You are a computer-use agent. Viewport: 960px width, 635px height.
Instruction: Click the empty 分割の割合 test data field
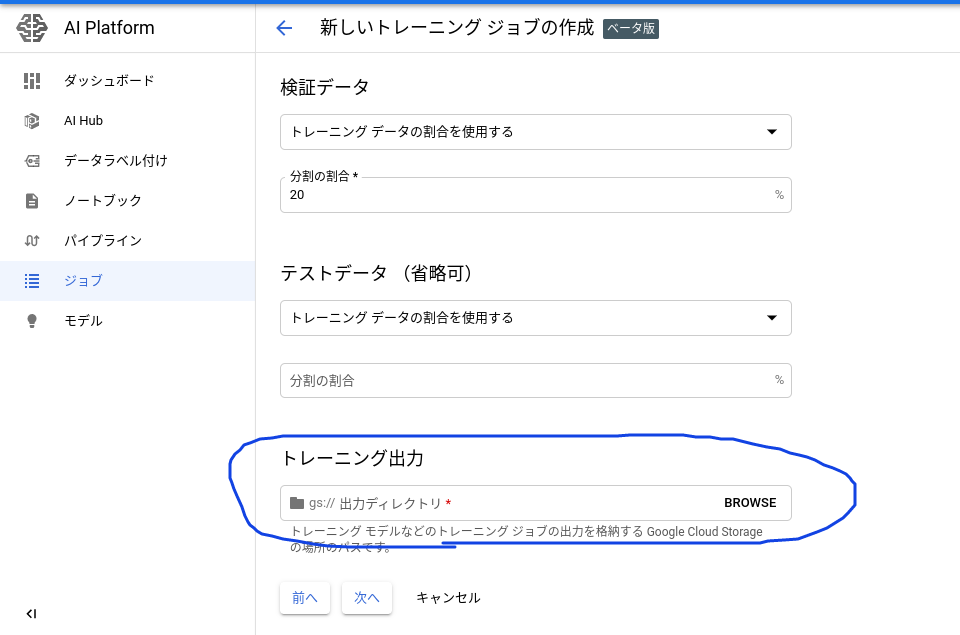536,380
